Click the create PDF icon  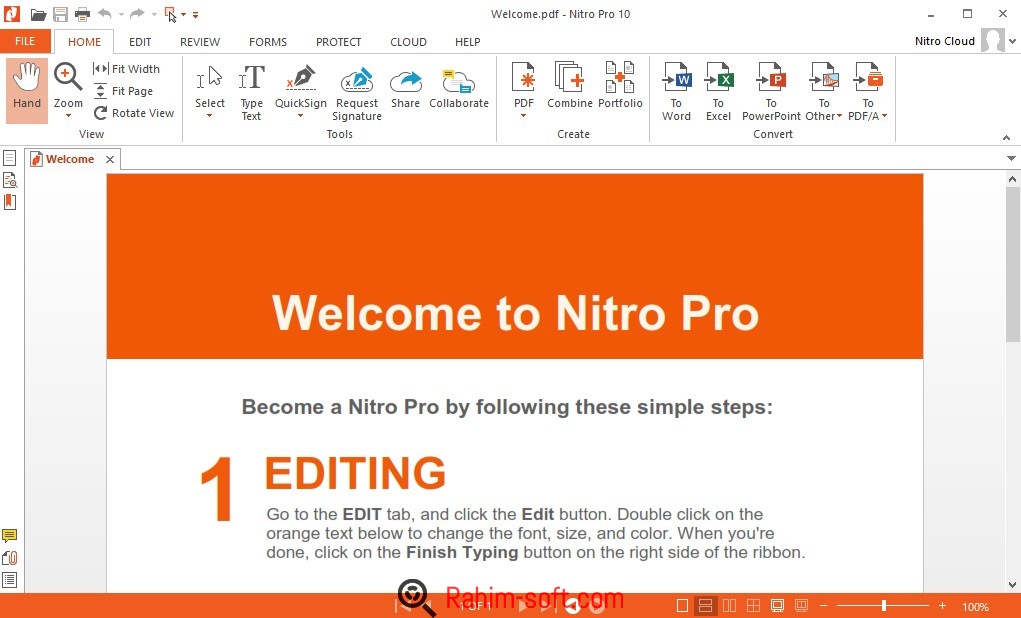click(524, 77)
